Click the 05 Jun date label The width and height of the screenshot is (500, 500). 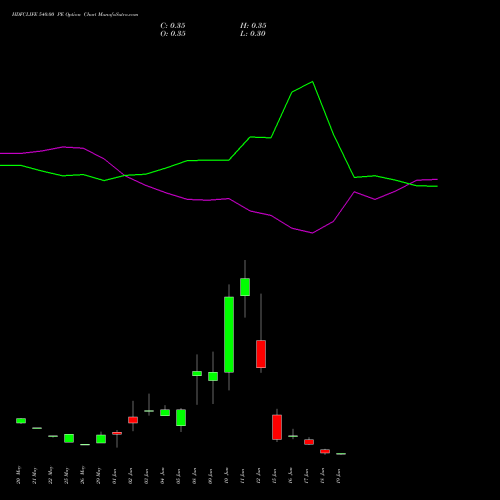[178, 476]
